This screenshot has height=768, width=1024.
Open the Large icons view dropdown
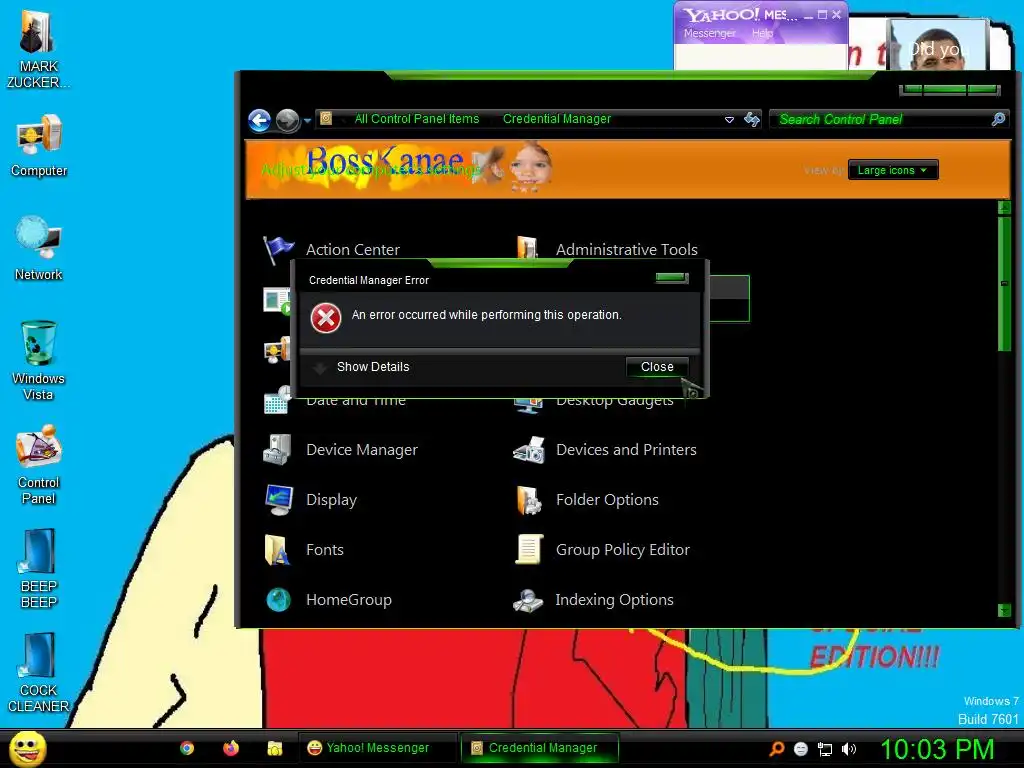pyautogui.click(x=893, y=170)
